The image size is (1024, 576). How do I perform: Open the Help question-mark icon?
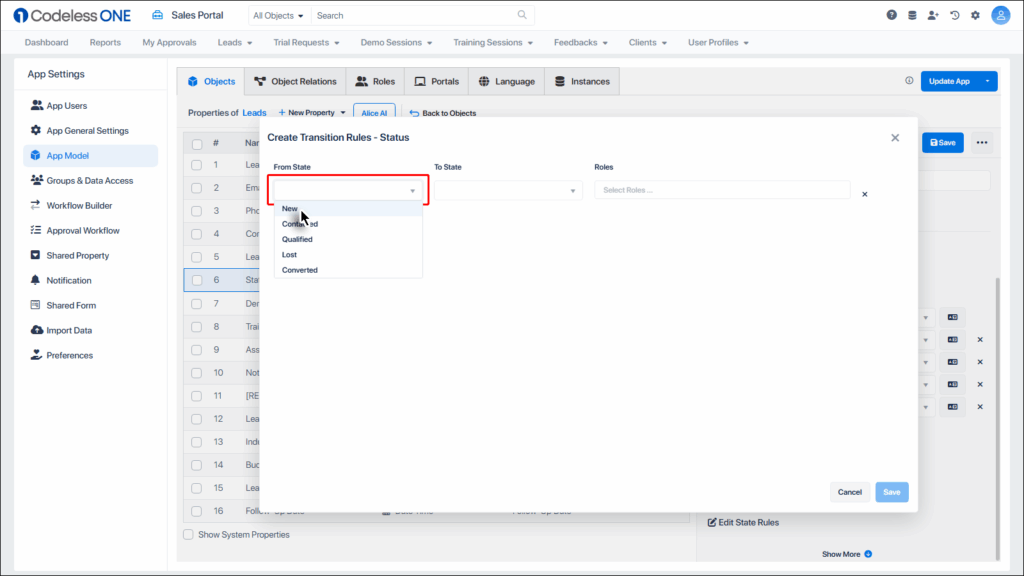(890, 14)
